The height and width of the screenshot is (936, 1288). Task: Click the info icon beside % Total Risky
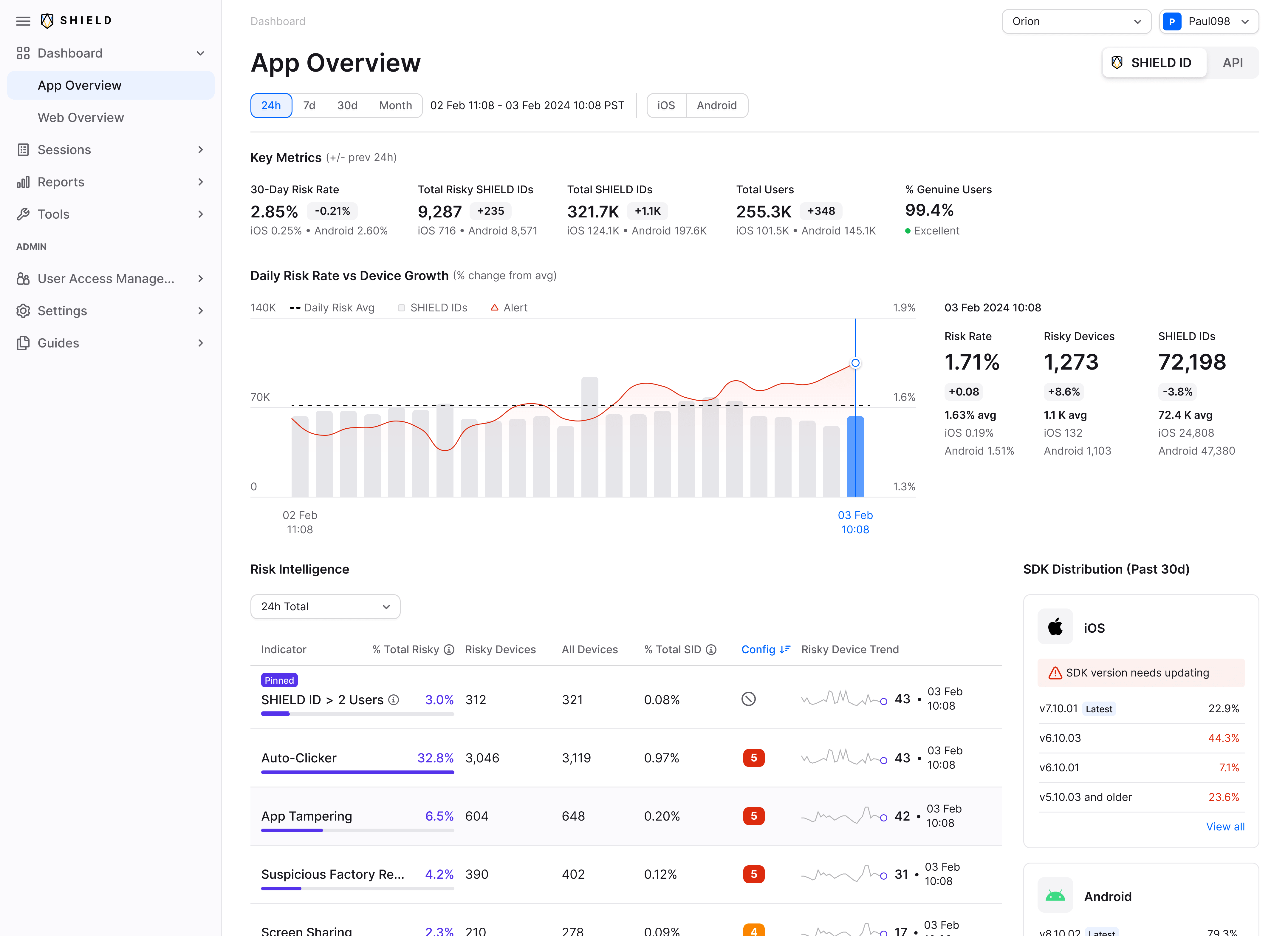tap(449, 650)
